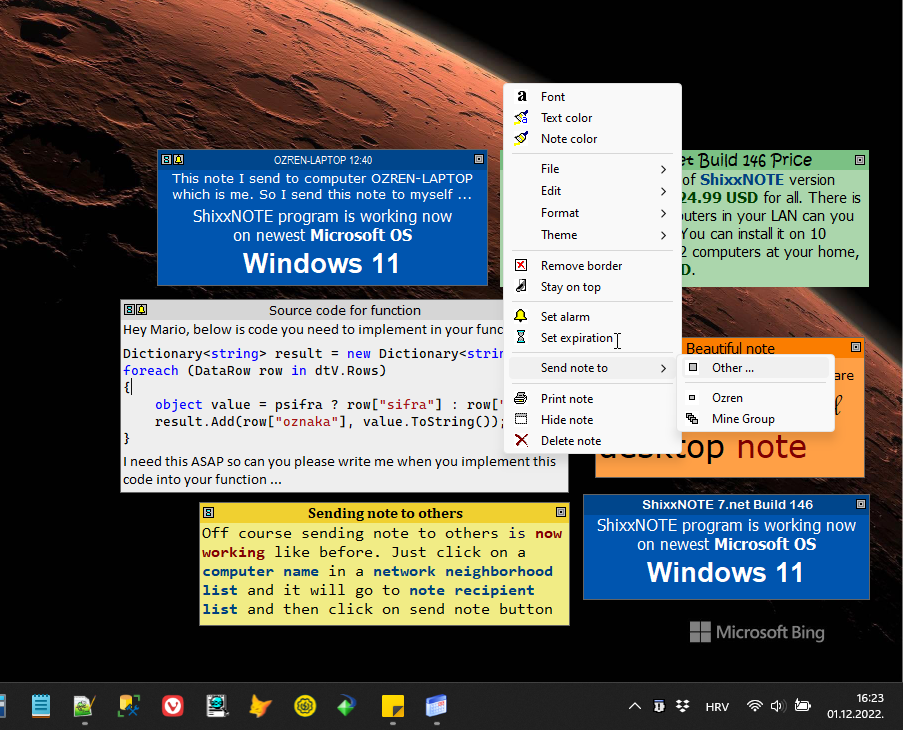This screenshot has width=903, height=730.
Task: Click the Delete note red X icon
Action: pos(520,440)
